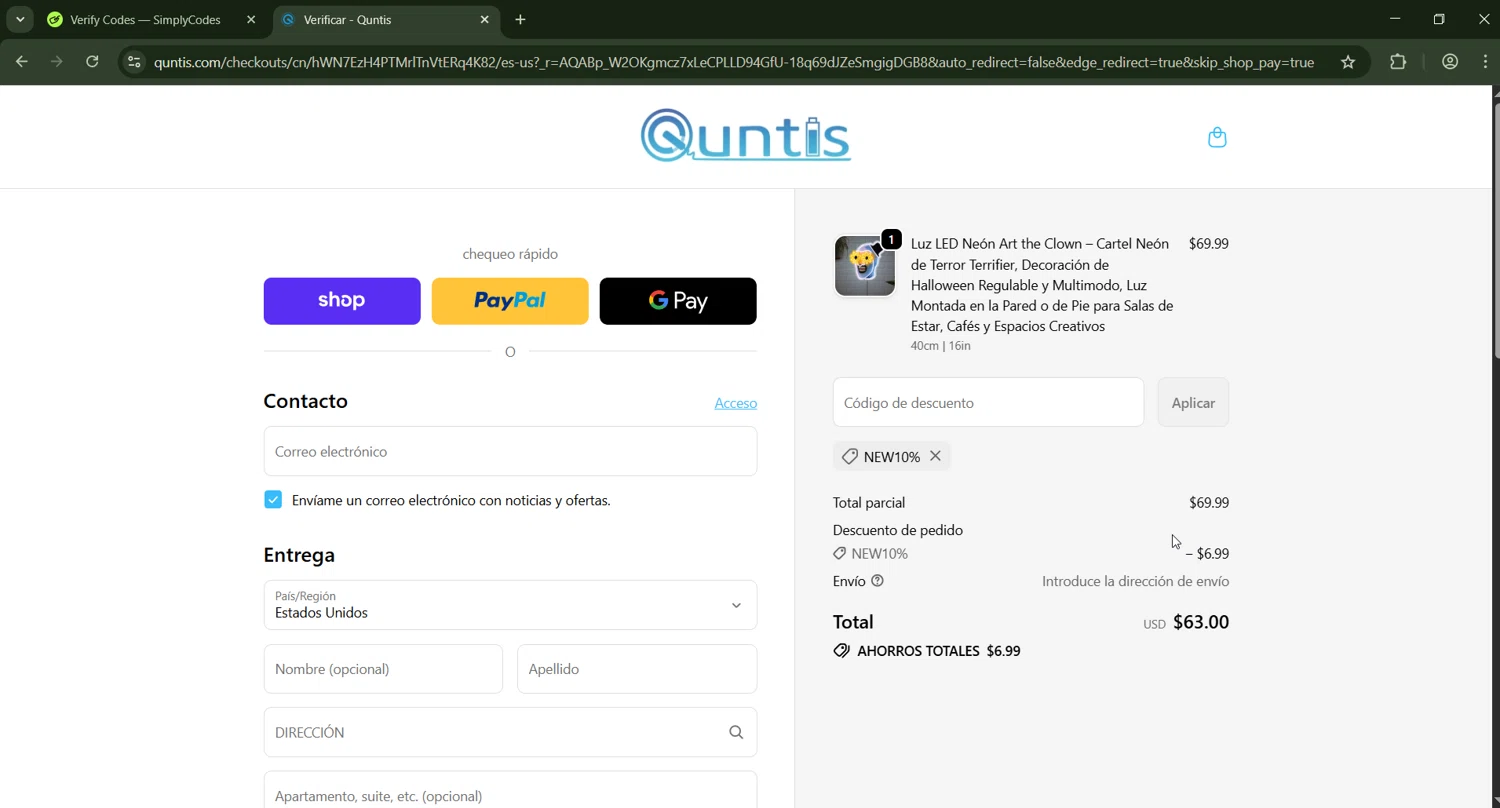
Task: Open the browser extensions puzzle icon
Action: tap(1398, 62)
